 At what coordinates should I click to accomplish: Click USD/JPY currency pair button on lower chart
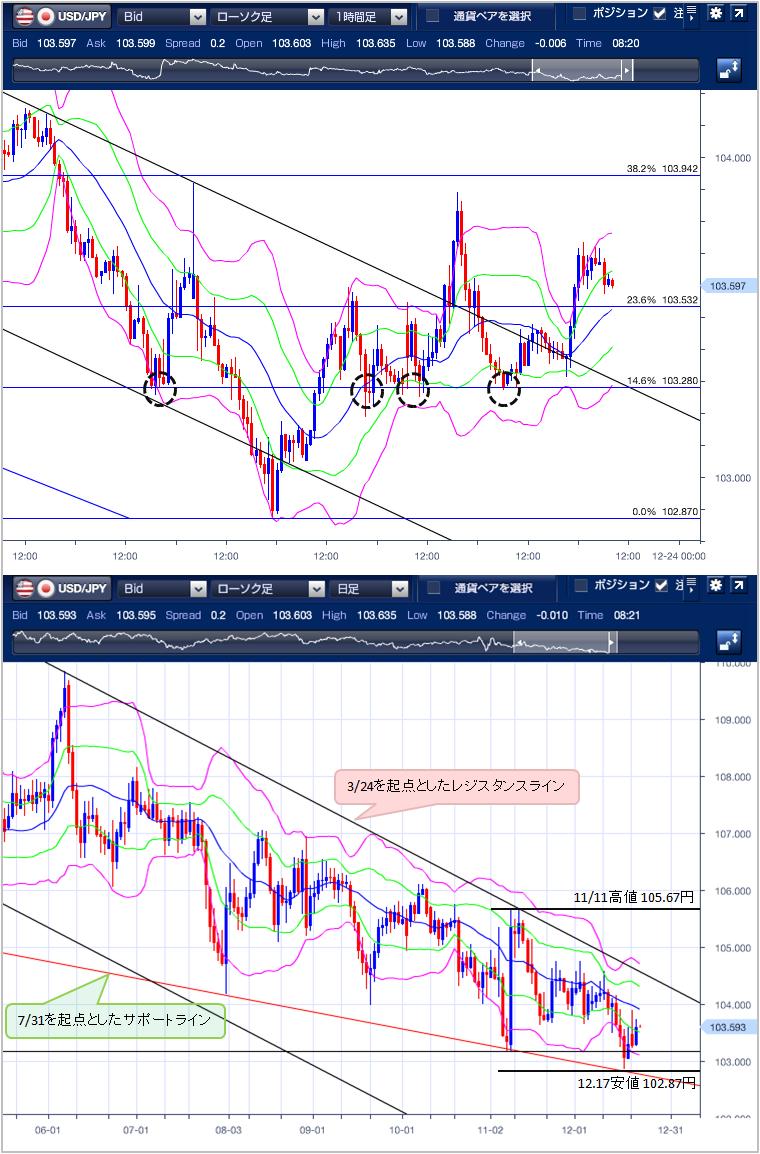tap(60, 588)
